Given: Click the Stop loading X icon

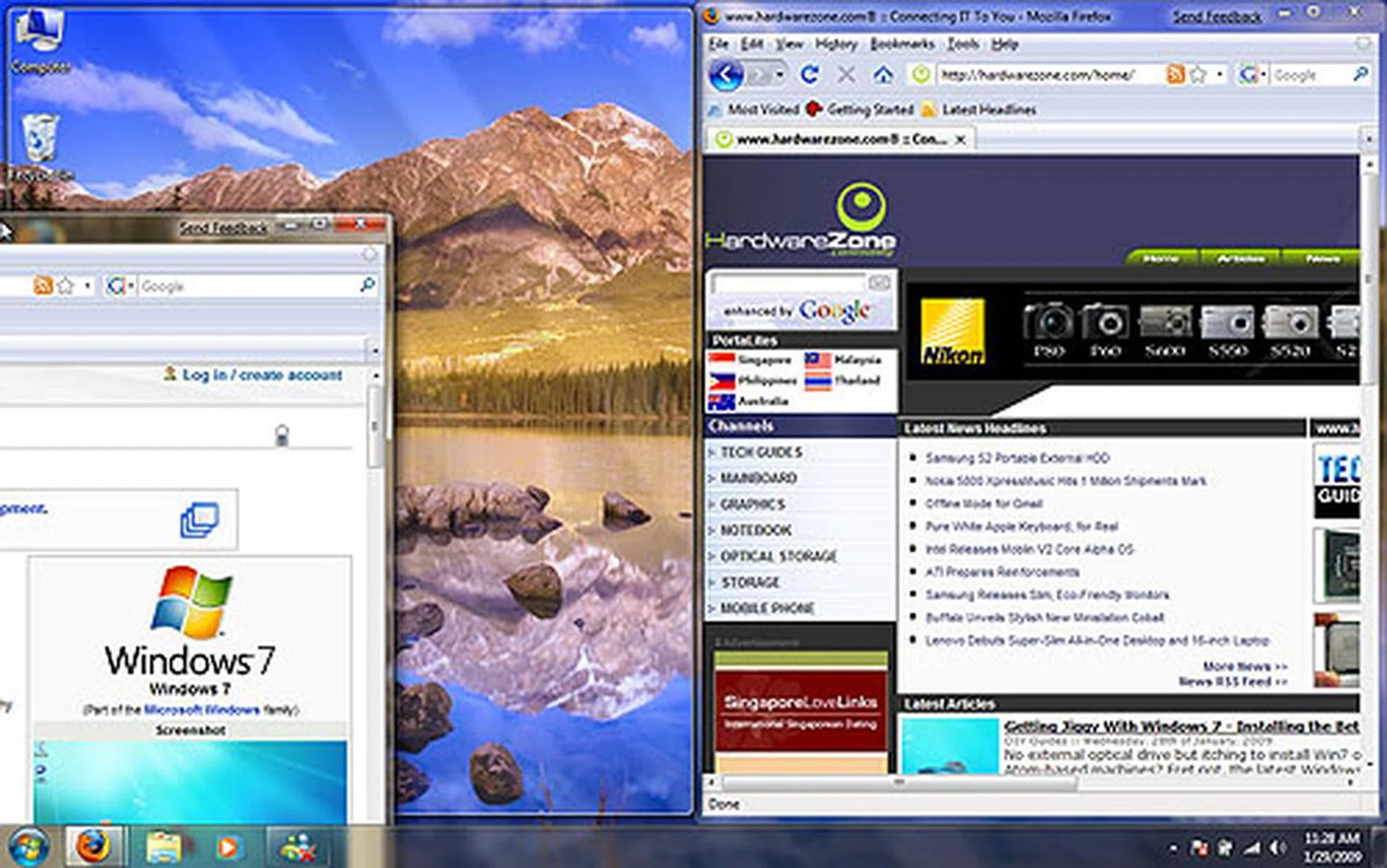Looking at the screenshot, I should coord(847,74).
